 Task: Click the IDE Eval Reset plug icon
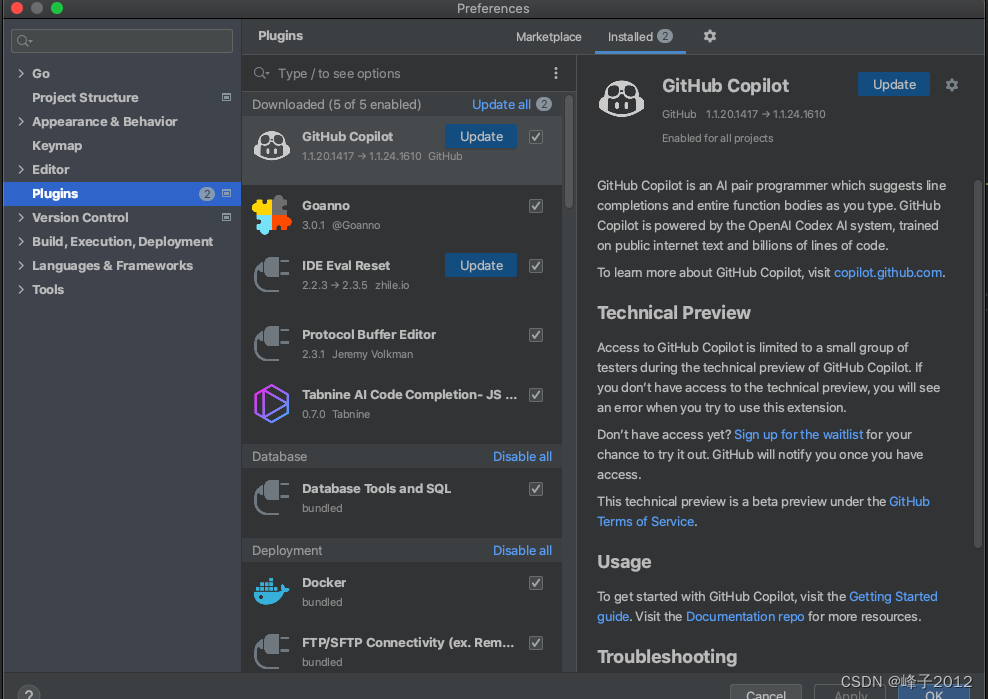(x=272, y=275)
